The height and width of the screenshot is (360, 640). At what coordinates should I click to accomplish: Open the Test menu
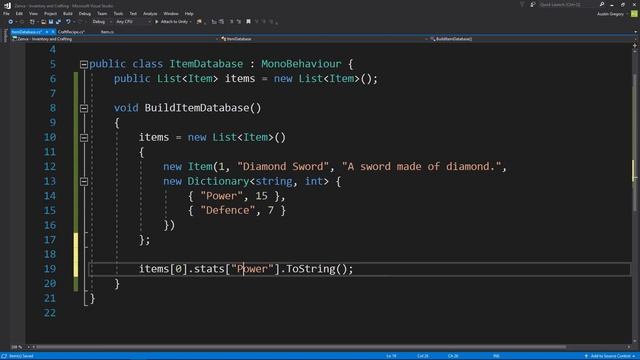[x=133, y=13]
